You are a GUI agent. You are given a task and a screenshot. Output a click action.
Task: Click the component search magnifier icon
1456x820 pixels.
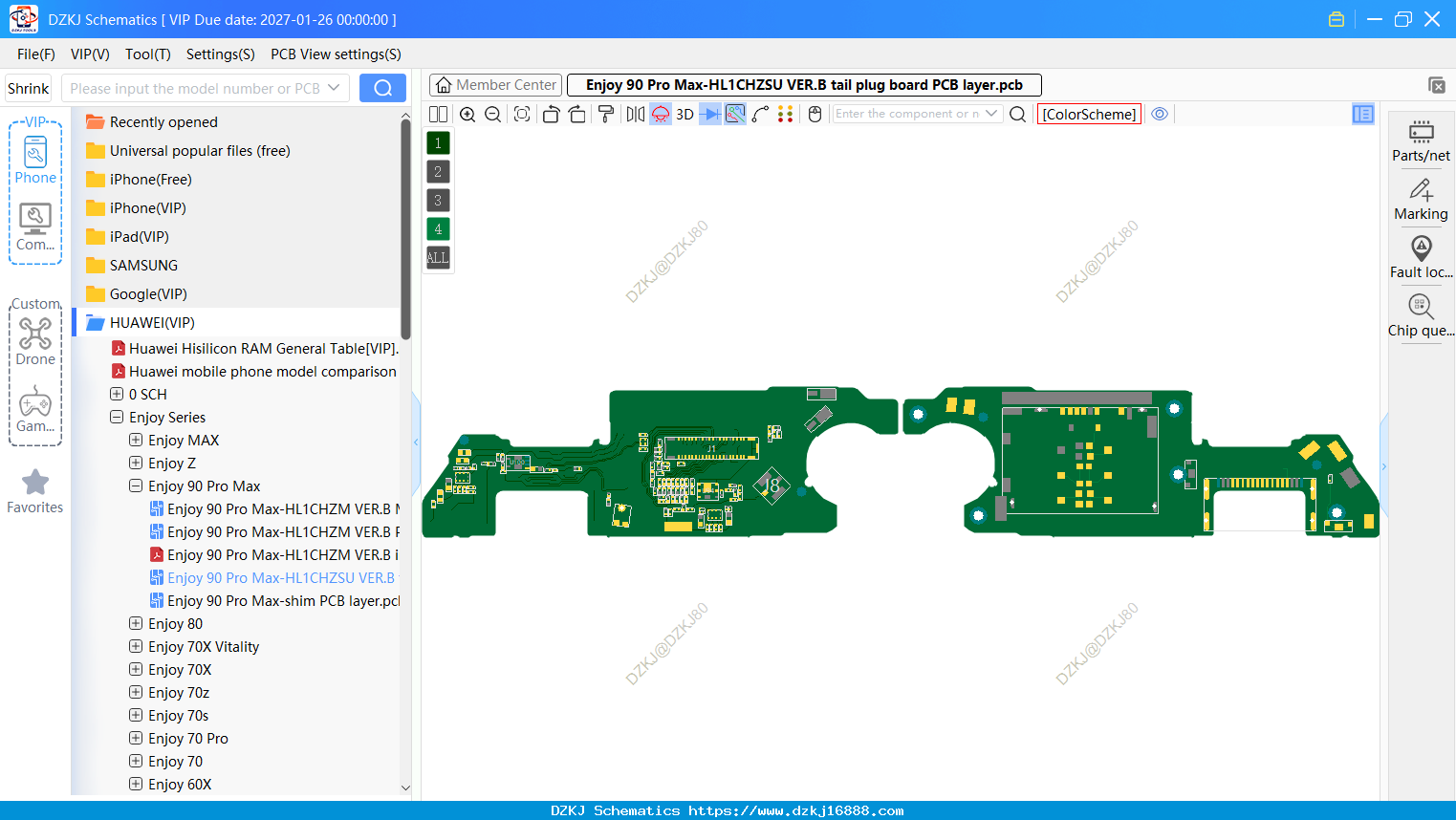(x=1018, y=114)
